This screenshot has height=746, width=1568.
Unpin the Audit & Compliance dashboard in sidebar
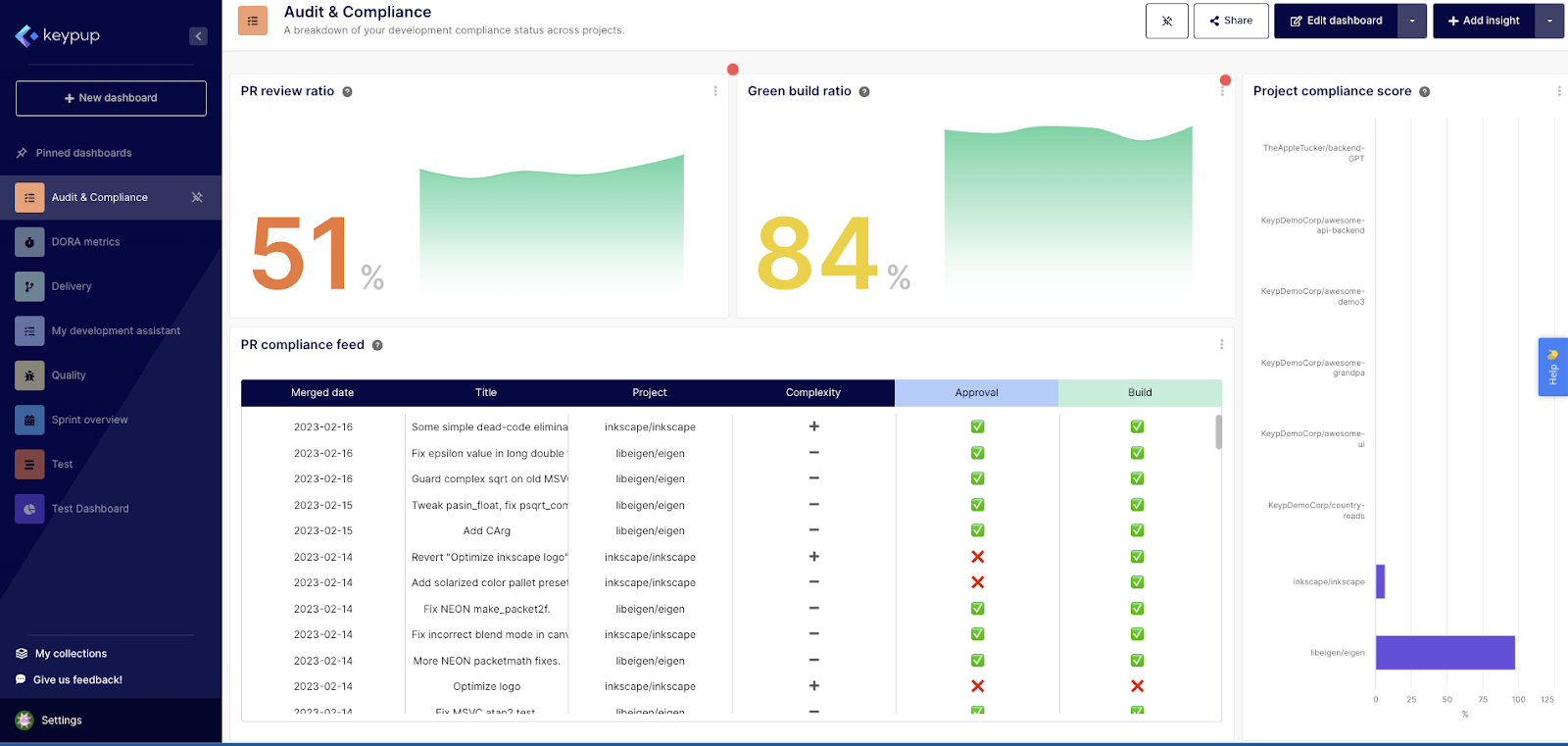coord(197,197)
